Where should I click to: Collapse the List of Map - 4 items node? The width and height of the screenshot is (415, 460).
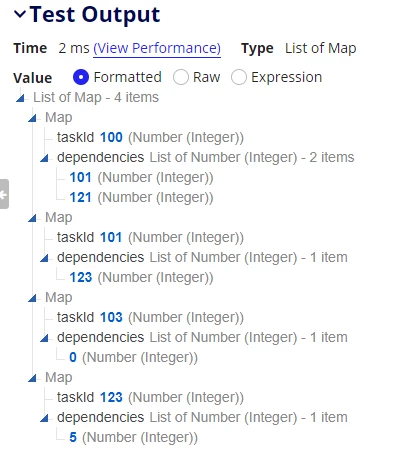20,98
